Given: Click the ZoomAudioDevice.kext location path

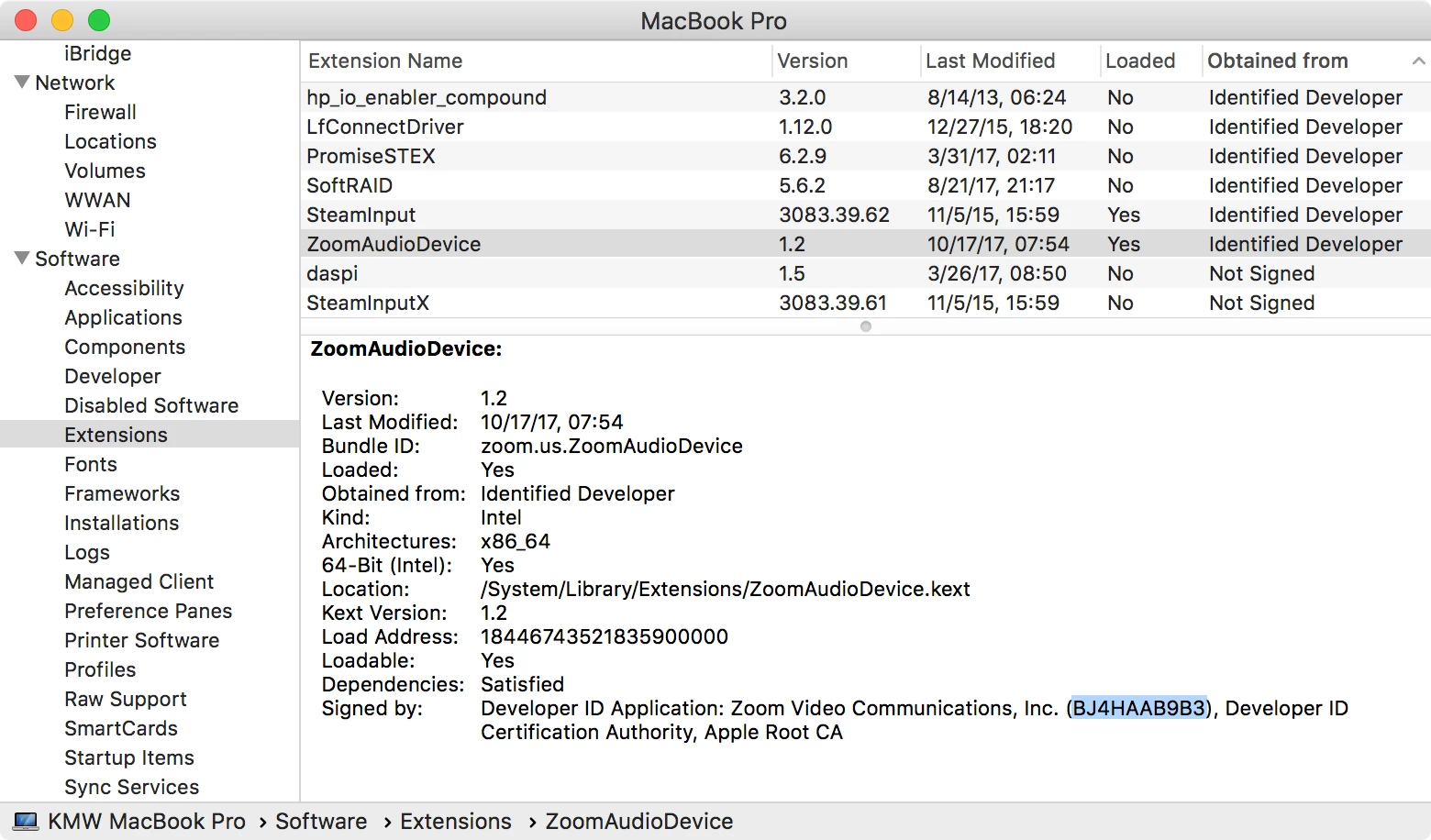Looking at the screenshot, I should pos(726,589).
